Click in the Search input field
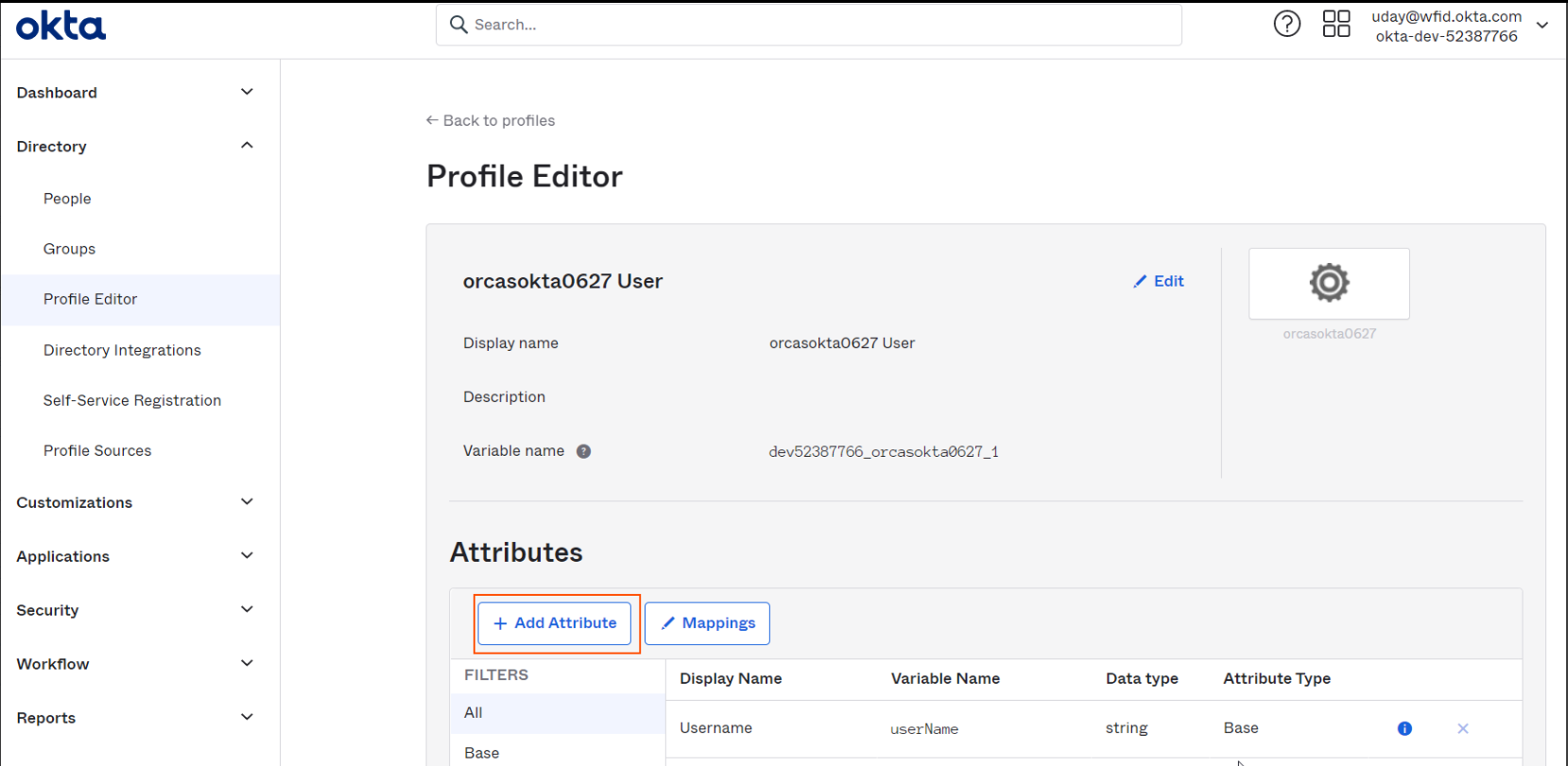 coord(809,25)
